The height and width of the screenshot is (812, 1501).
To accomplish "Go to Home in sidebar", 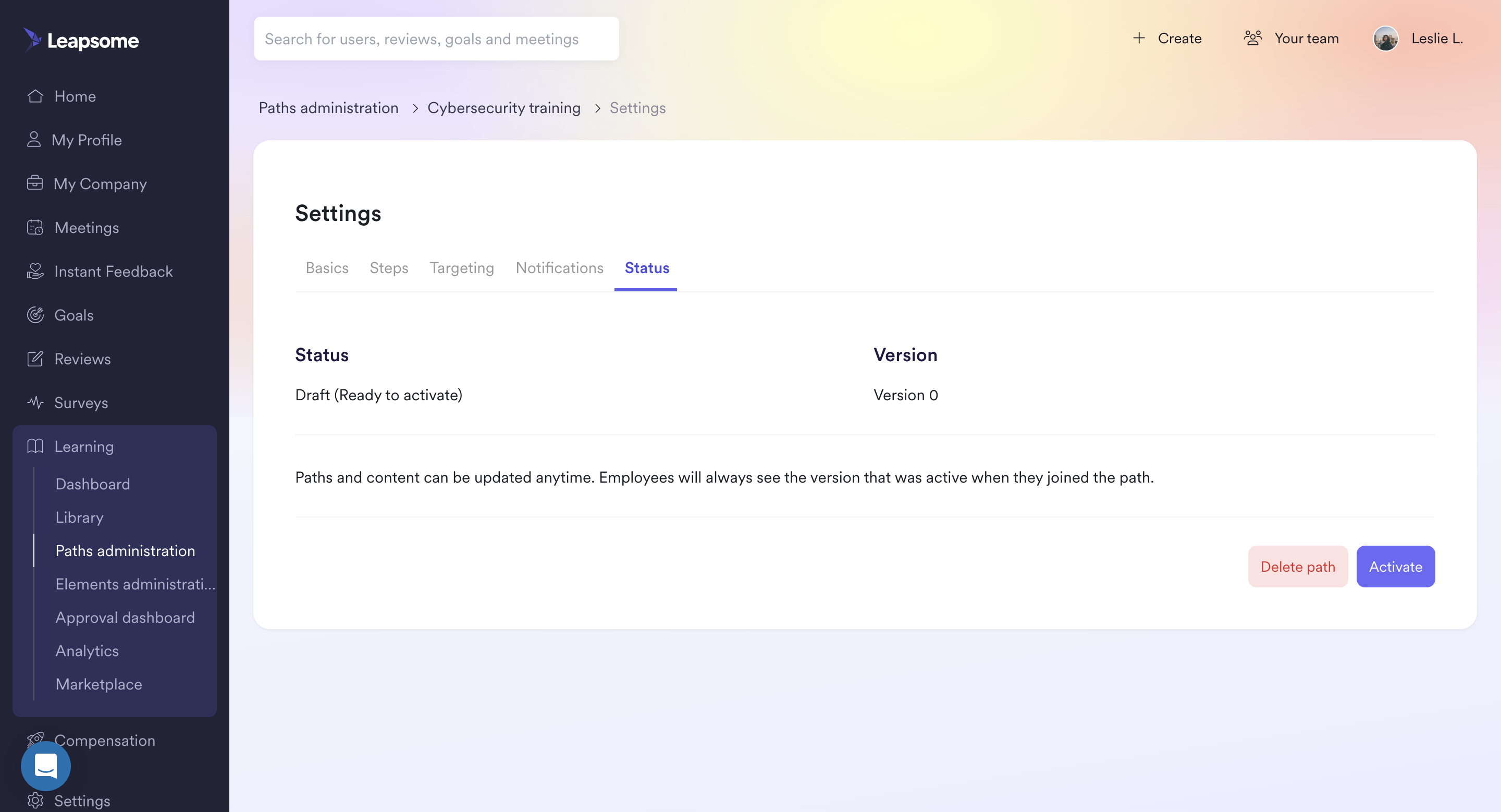I will 75,96.
